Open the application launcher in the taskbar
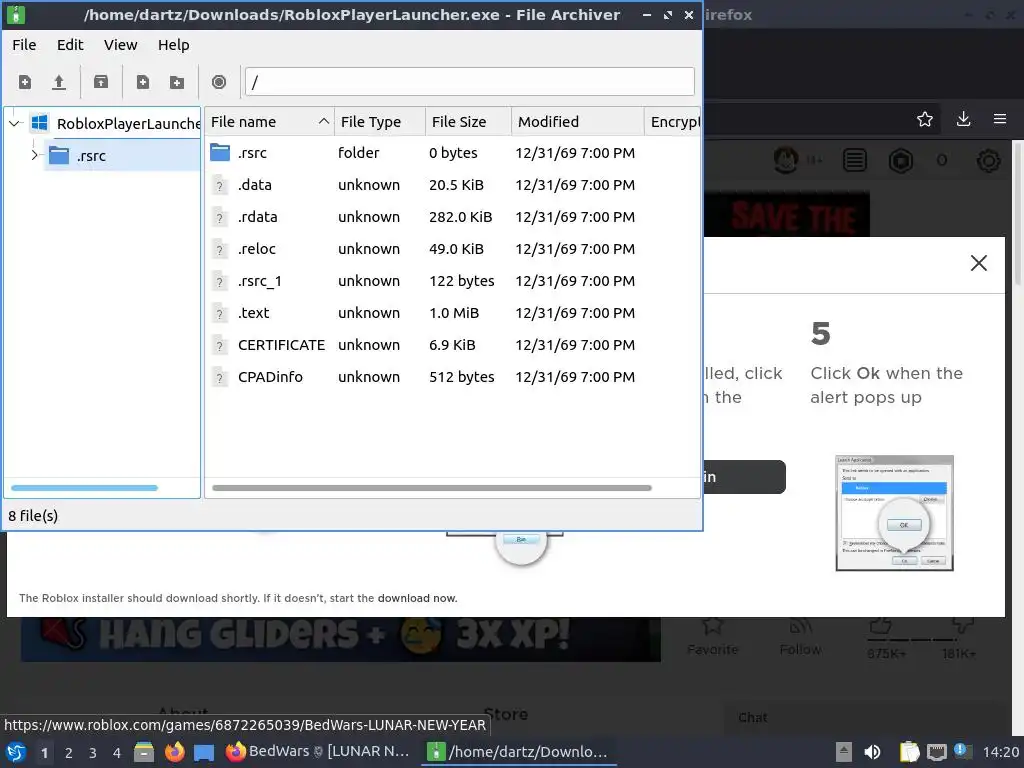Screen dimensions: 1024x768 tap(16, 752)
